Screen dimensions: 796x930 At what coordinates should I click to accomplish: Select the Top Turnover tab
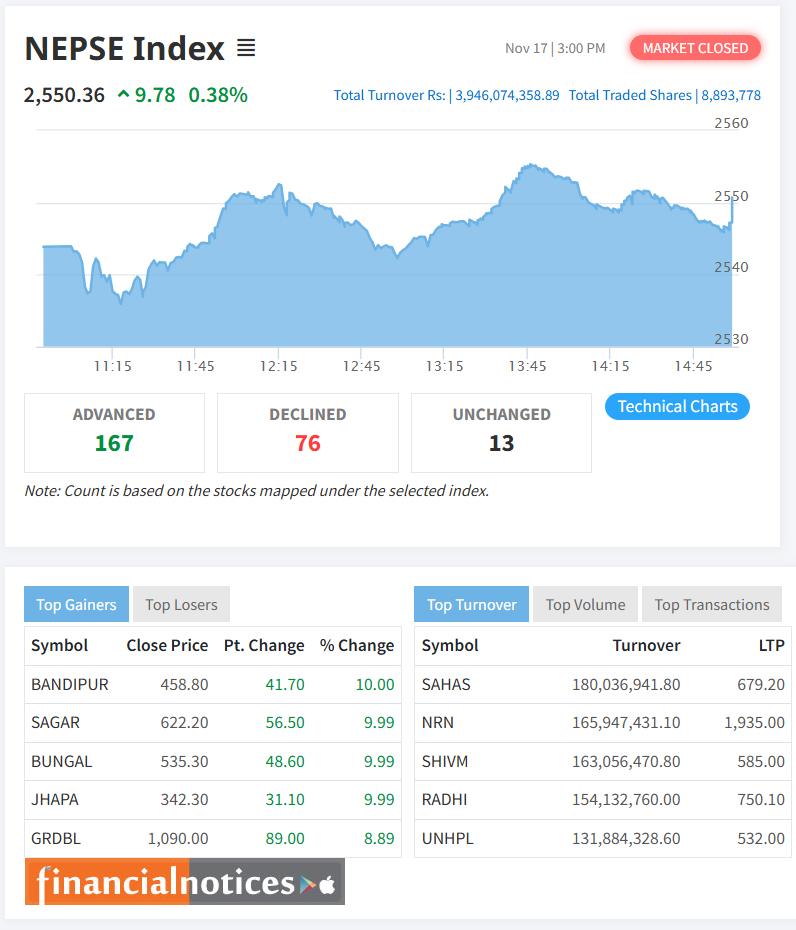pos(471,604)
